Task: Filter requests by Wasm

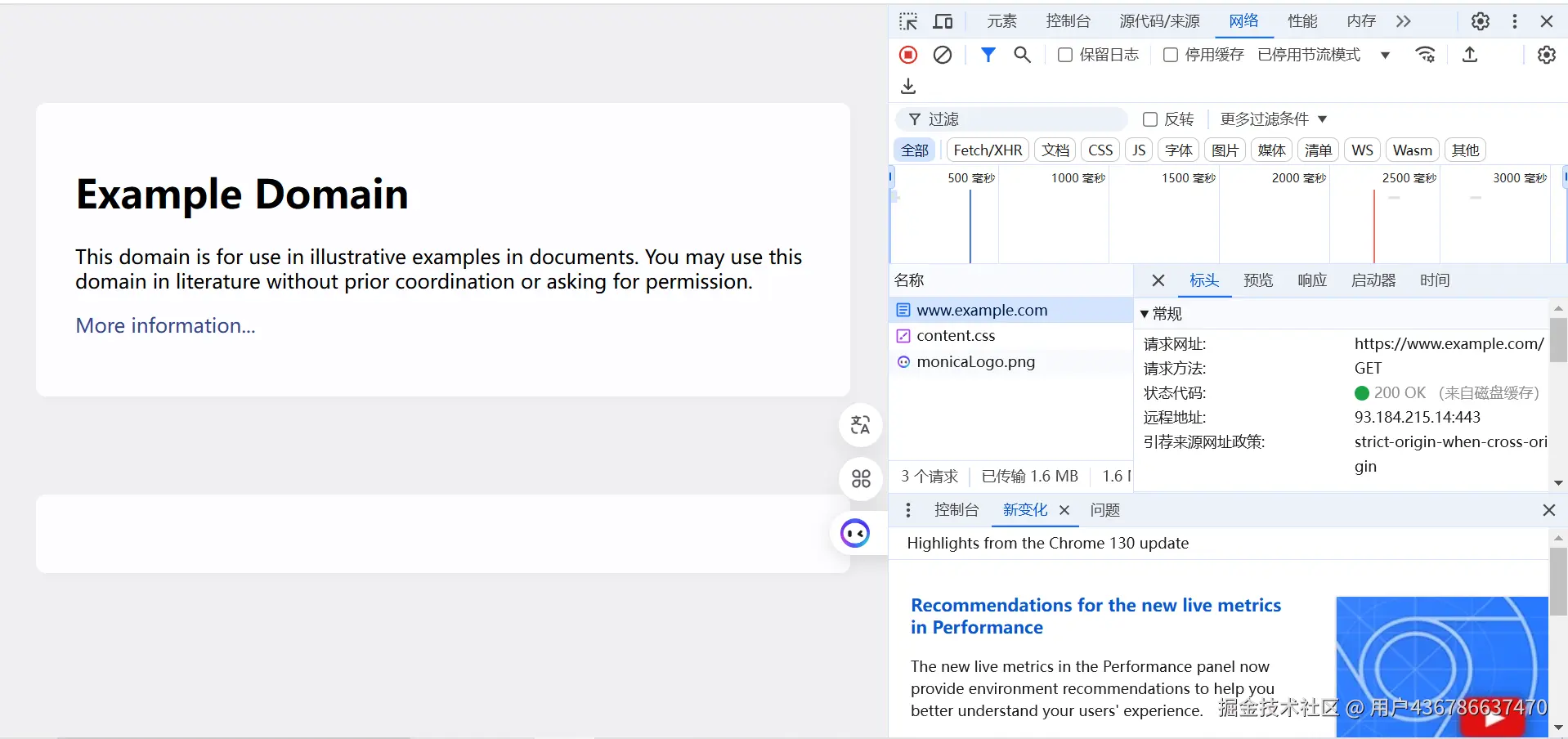Action: point(1413,150)
